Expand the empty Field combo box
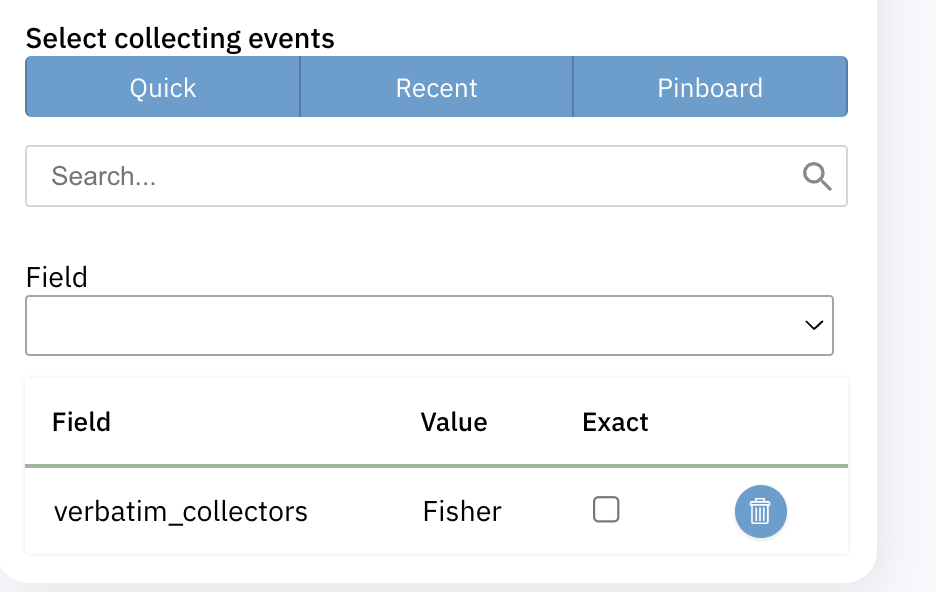Viewport: 936px width, 592px height. (x=429, y=325)
